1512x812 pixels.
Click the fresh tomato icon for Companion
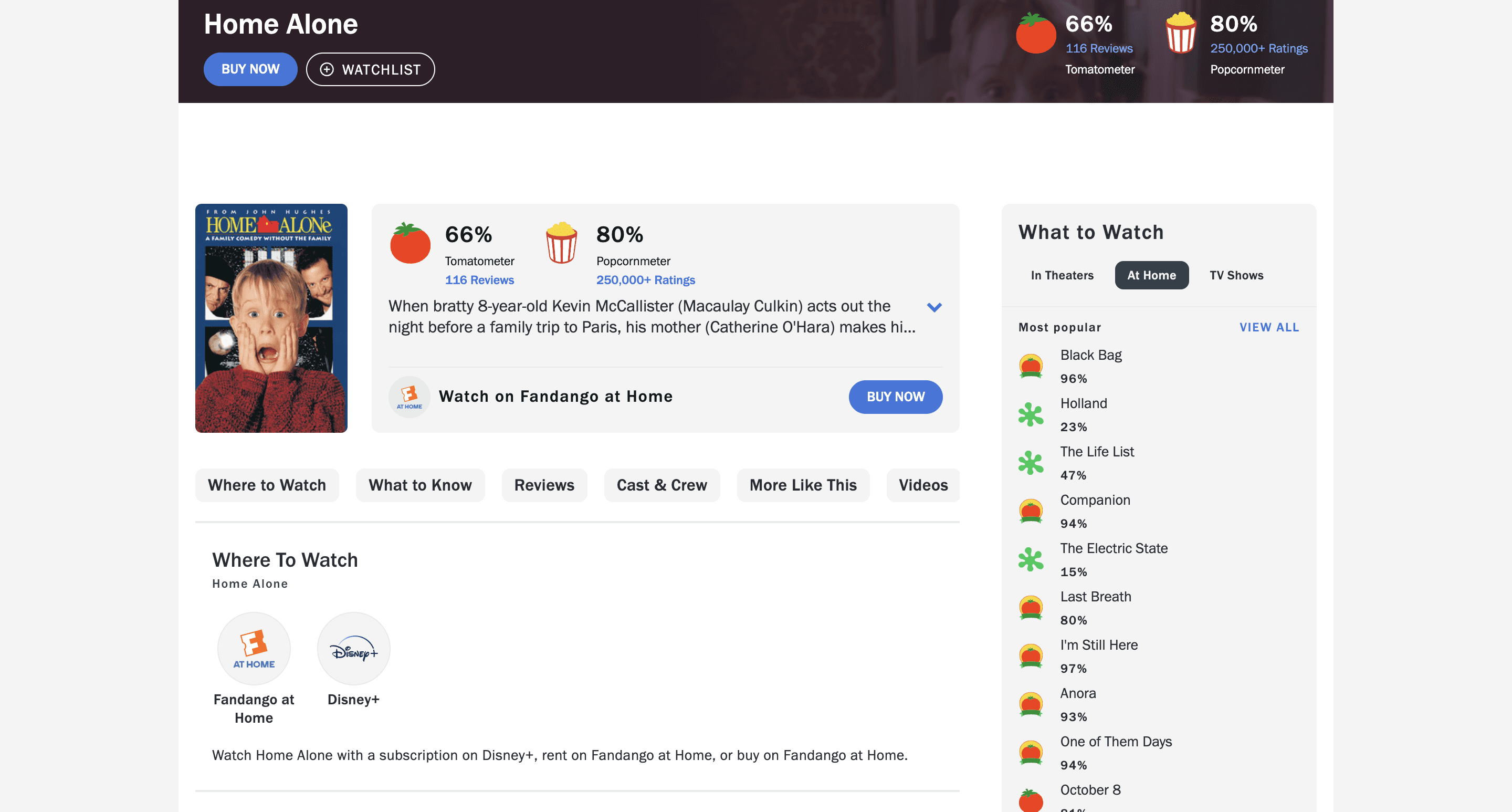pyautogui.click(x=1031, y=511)
